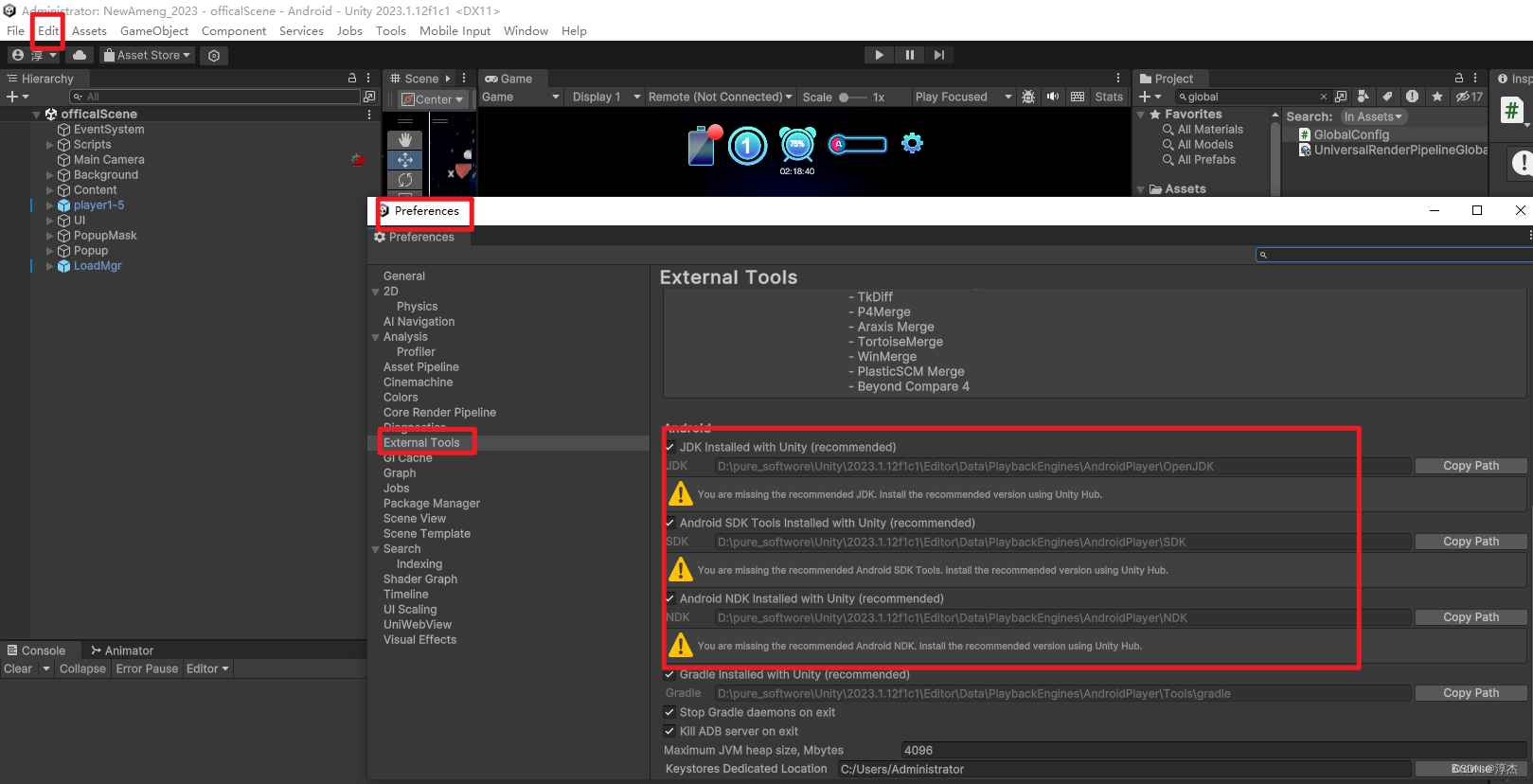Expand the Background object in Hierarchy

(x=50, y=175)
